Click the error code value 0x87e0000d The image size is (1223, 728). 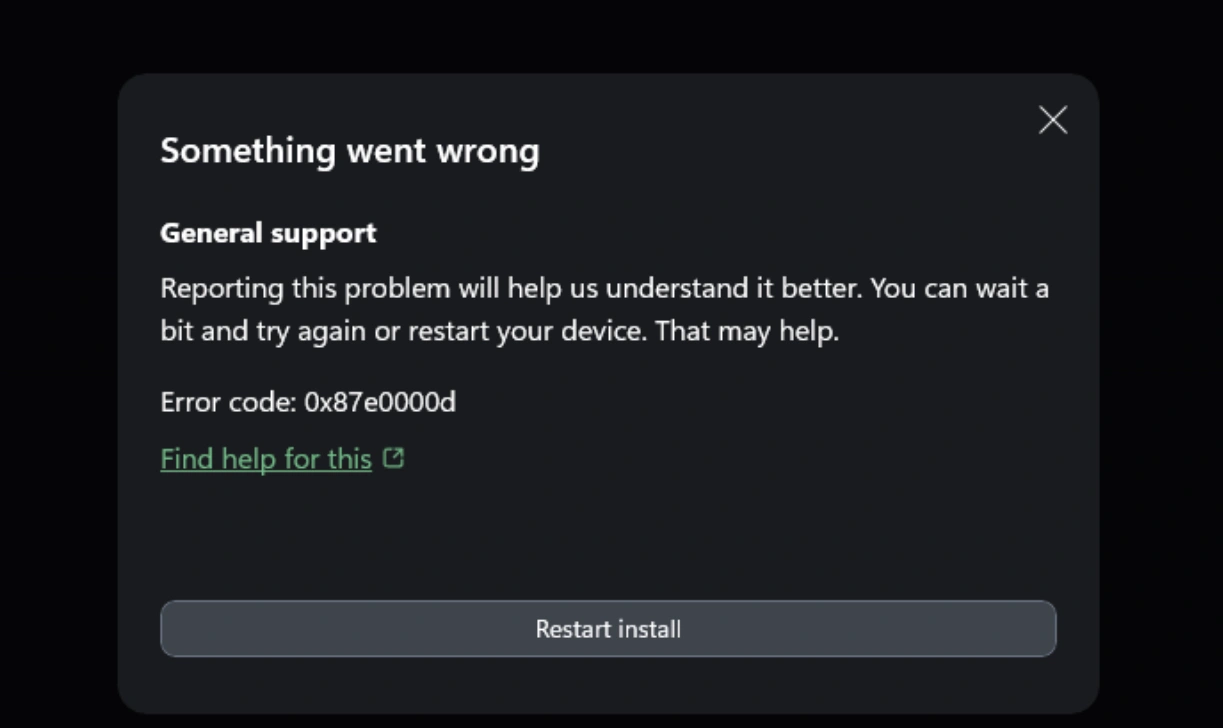pos(380,402)
